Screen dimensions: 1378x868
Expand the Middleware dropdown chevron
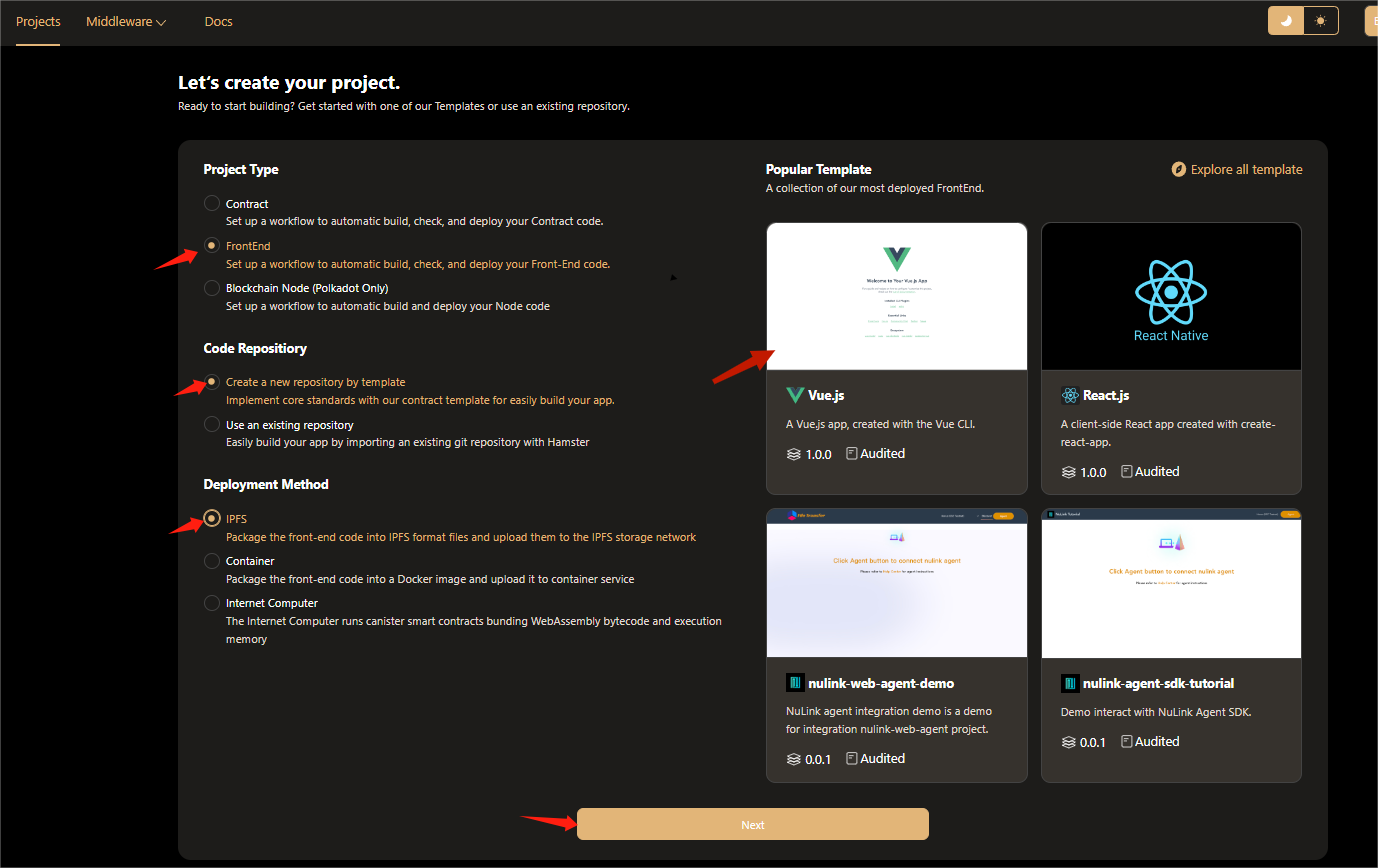click(x=161, y=22)
